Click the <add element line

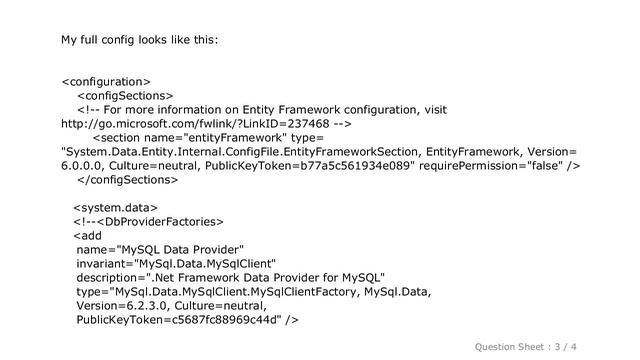pyautogui.click(x=88, y=236)
